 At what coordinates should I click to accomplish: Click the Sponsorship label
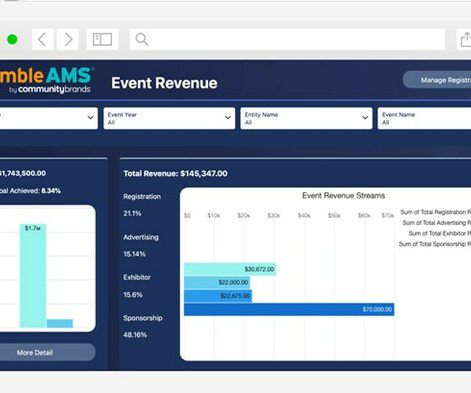[143, 318]
